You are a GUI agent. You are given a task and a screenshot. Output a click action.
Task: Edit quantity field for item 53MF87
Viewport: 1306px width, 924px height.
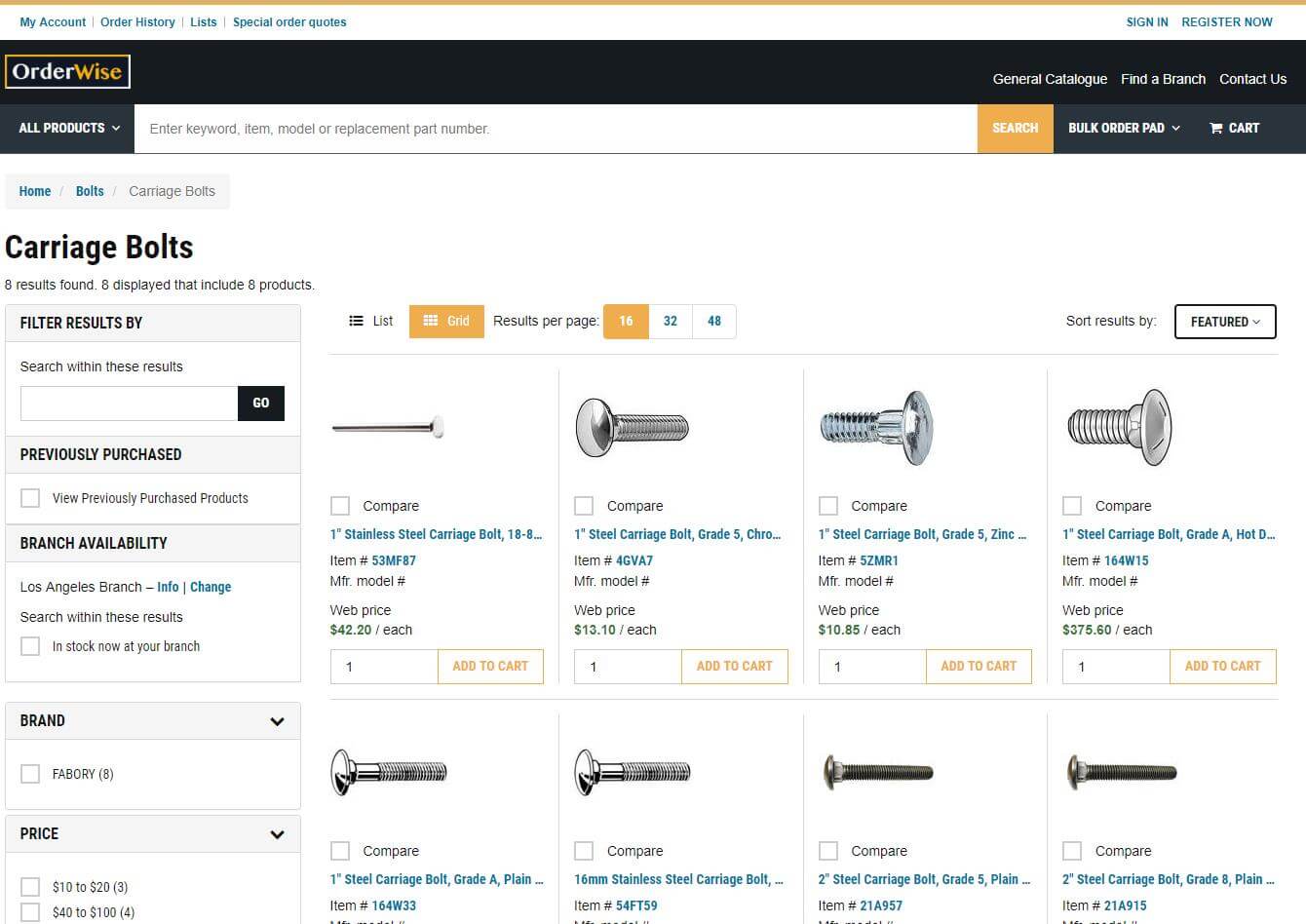pos(384,667)
